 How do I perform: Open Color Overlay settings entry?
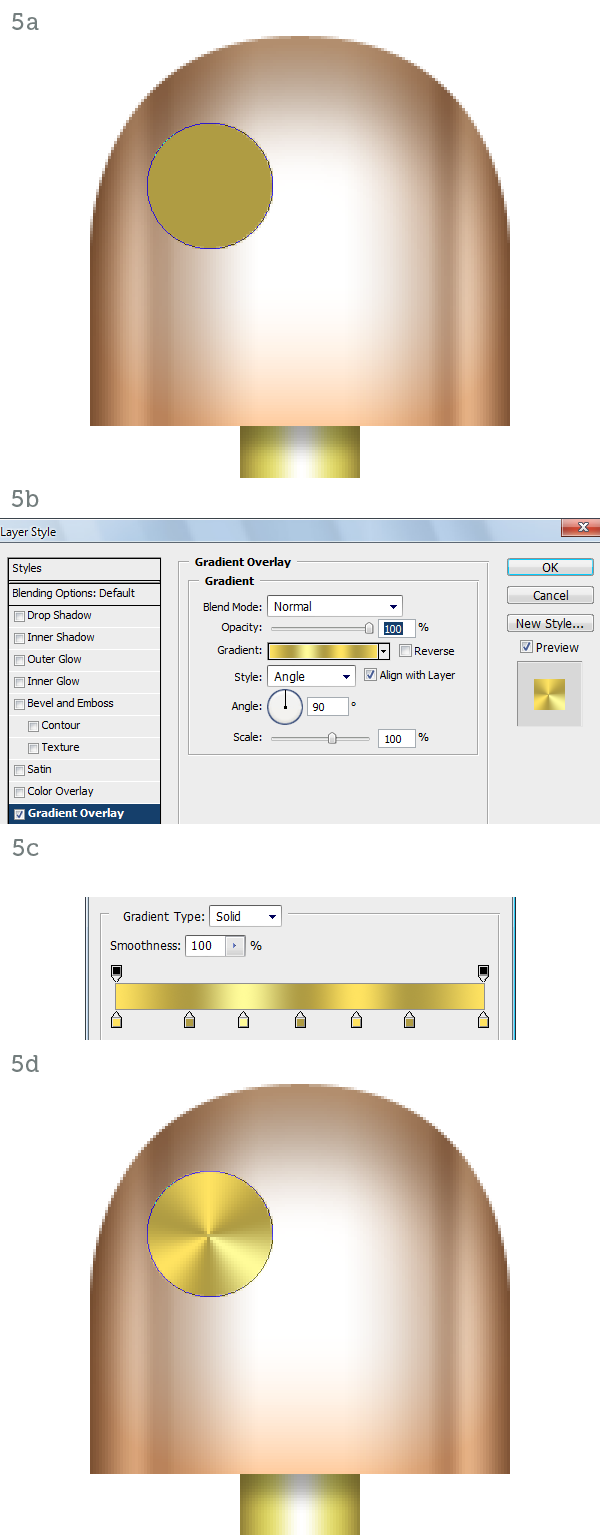pyautogui.click(x=84, y=792)
